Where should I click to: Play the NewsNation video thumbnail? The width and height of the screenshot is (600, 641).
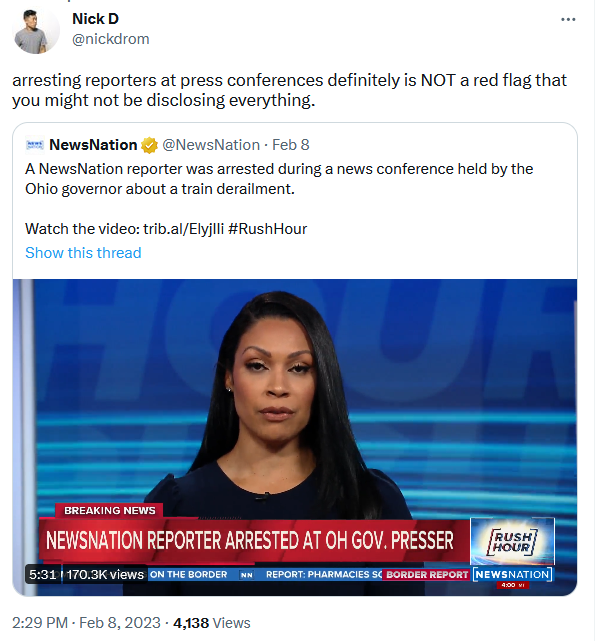pyautogui.click(x=295, y=437)
